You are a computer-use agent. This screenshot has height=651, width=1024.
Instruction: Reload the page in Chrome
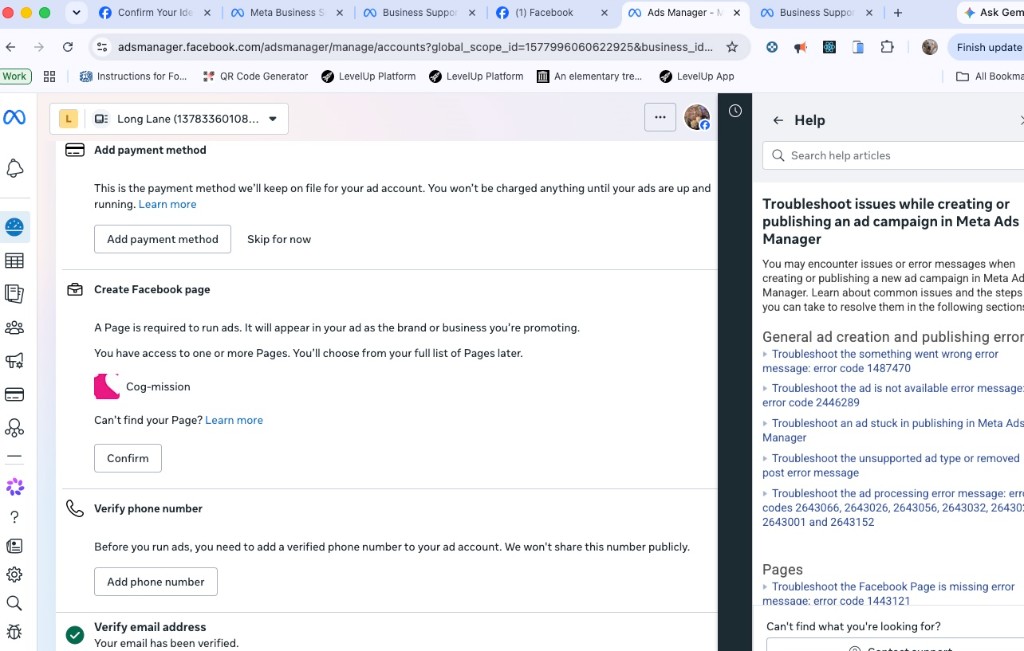(x=68, y=47)
